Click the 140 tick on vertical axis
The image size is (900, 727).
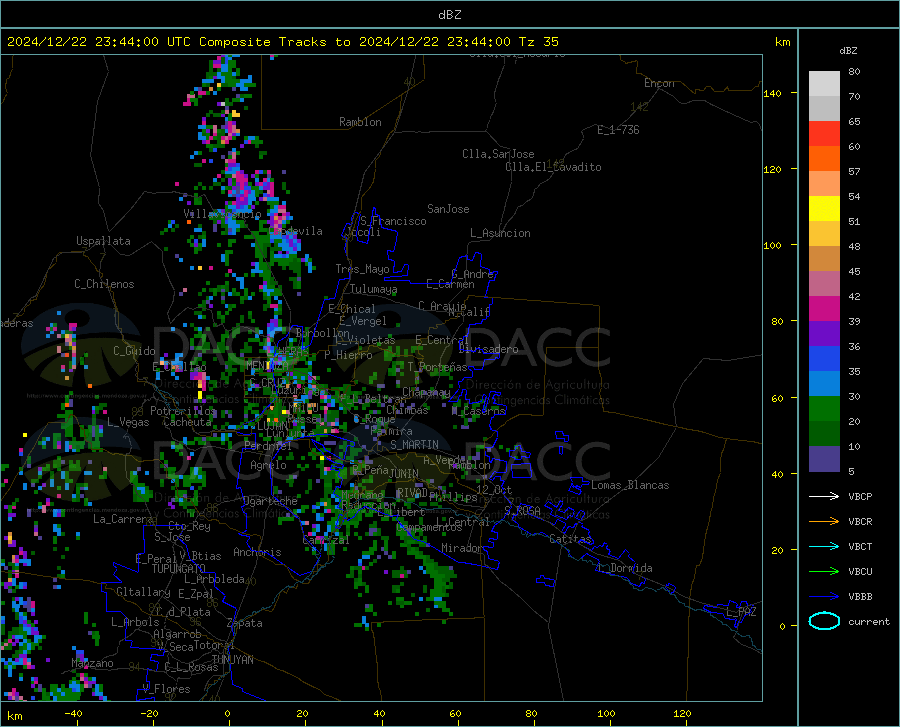pos(772,94)
